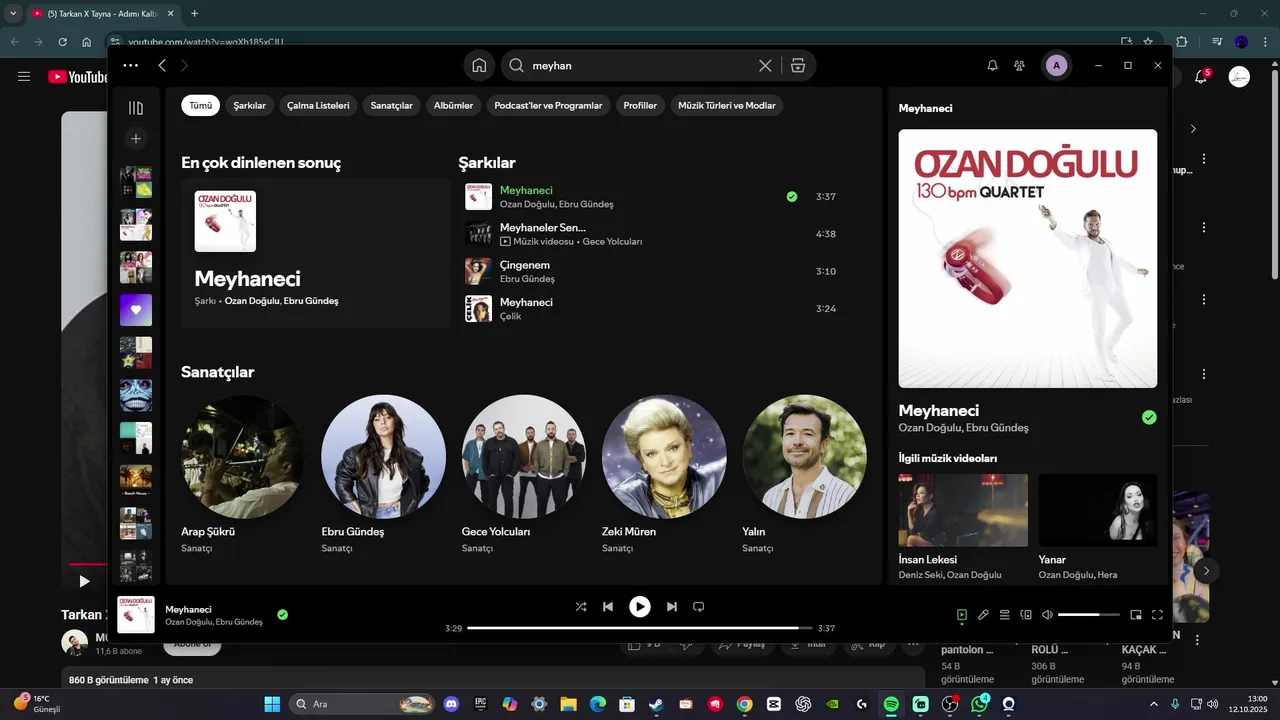Open the miniplayer
The image size is (1280, 720).
[x=1136, y=615]
